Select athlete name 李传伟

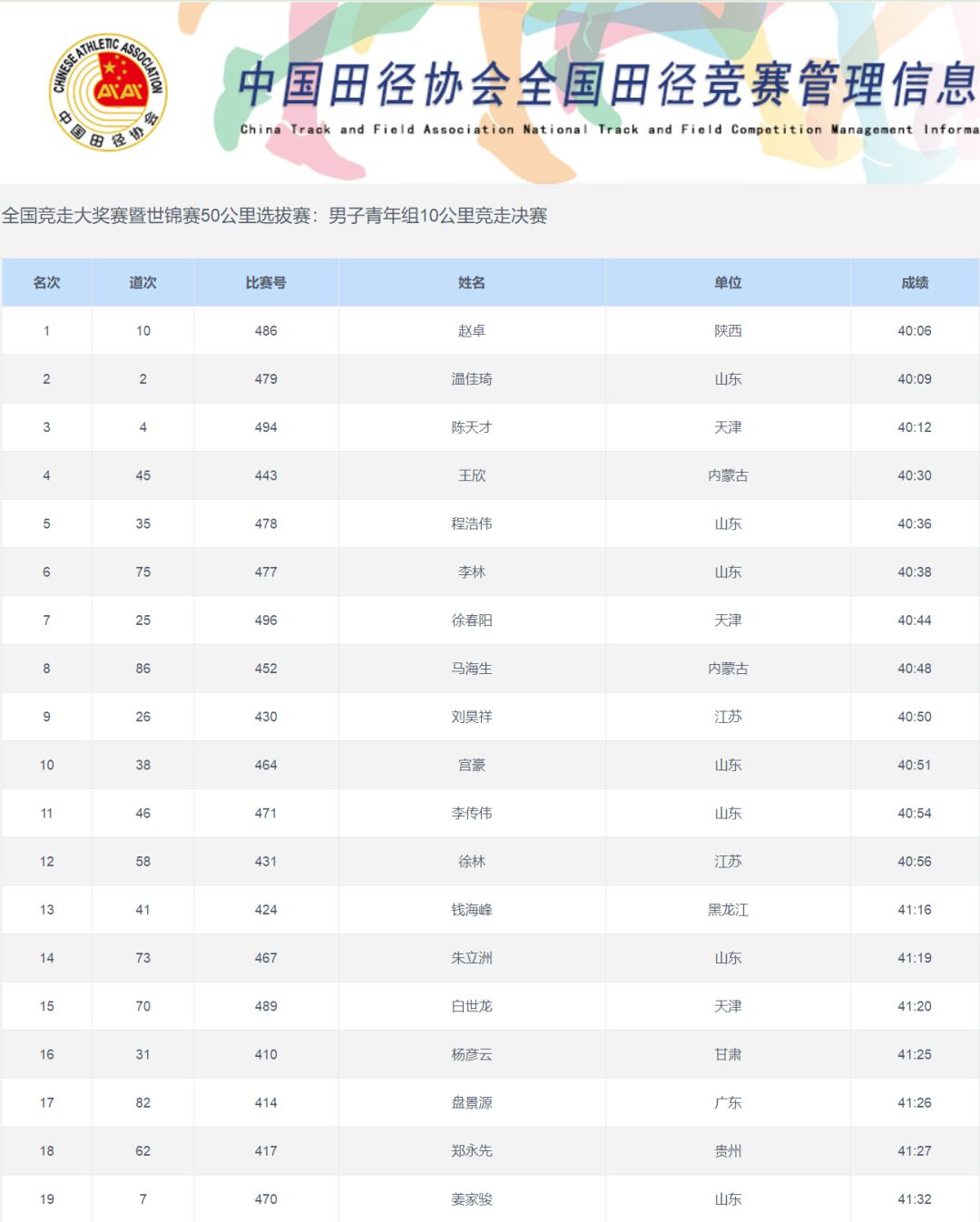[x=472, y=813]
